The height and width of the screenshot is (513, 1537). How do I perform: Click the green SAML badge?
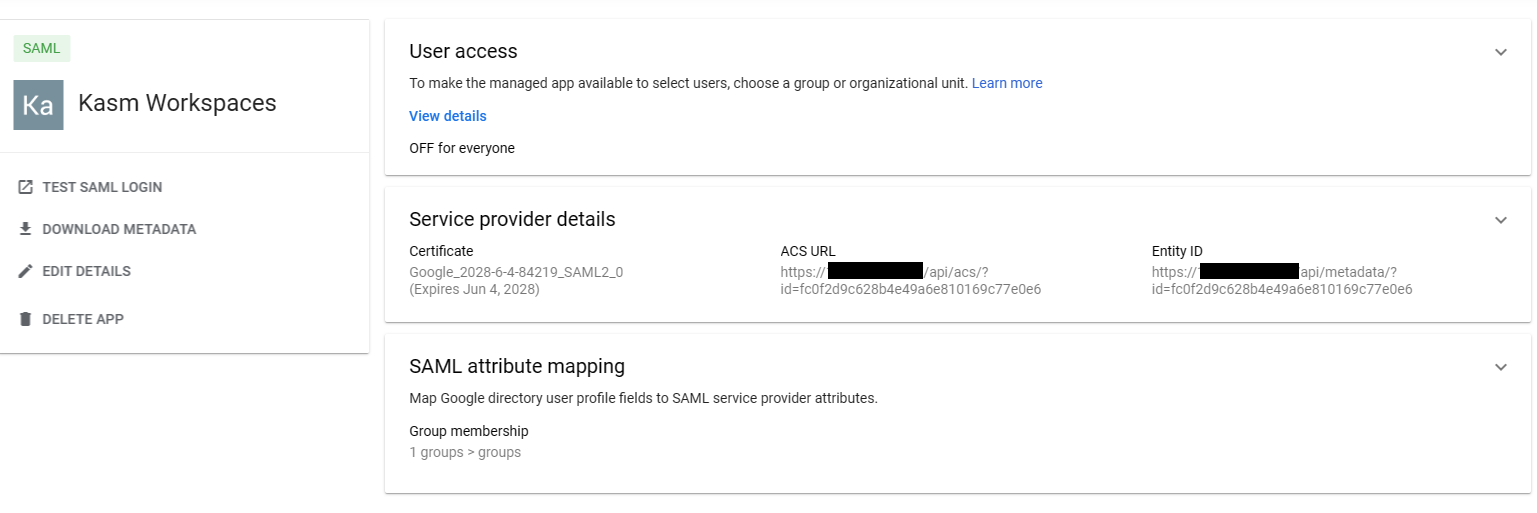[x=41, y=48]
